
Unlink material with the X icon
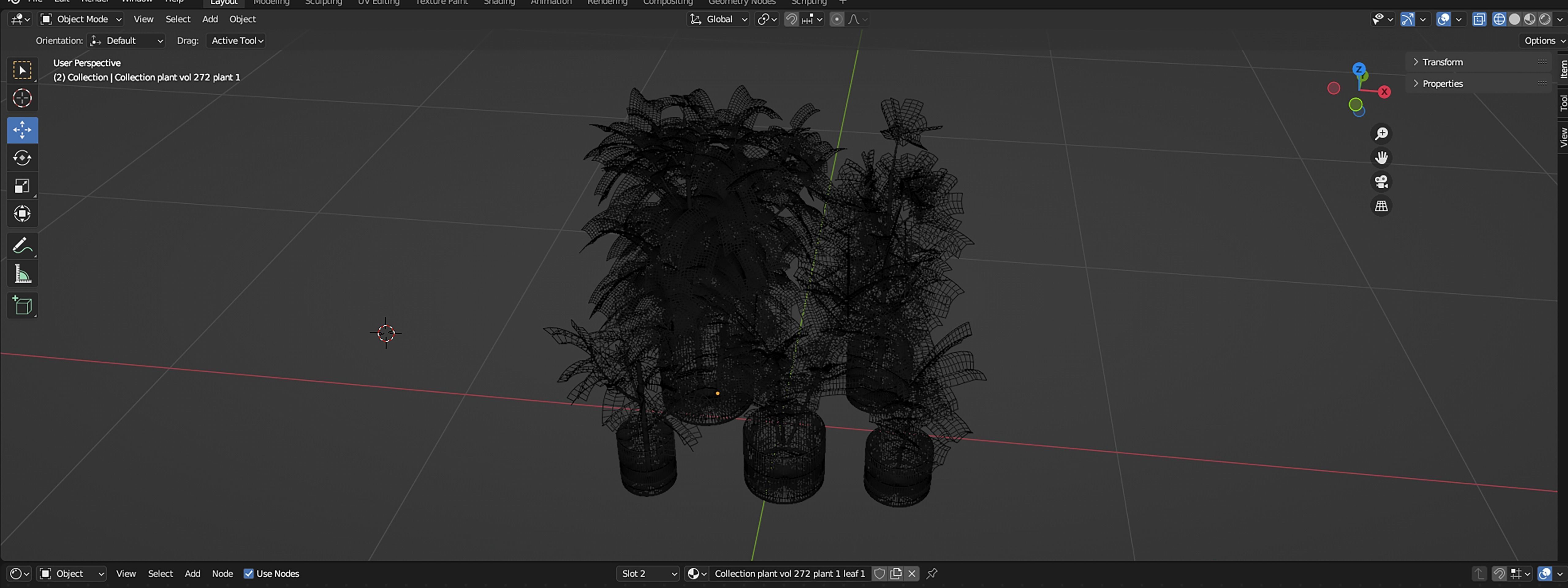pos(912,573)
